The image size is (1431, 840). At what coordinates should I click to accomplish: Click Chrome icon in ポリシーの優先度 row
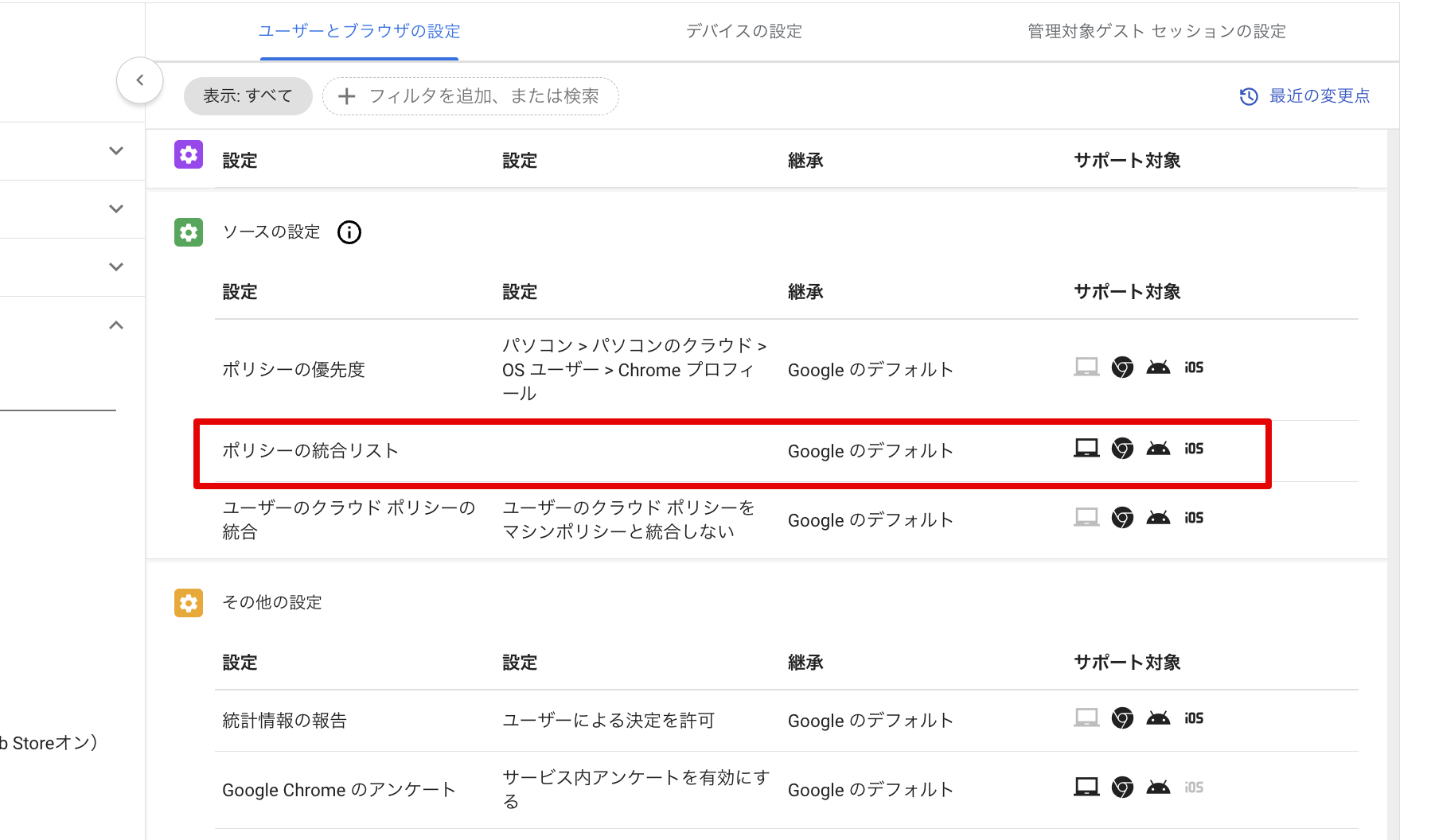[1122, 367]
